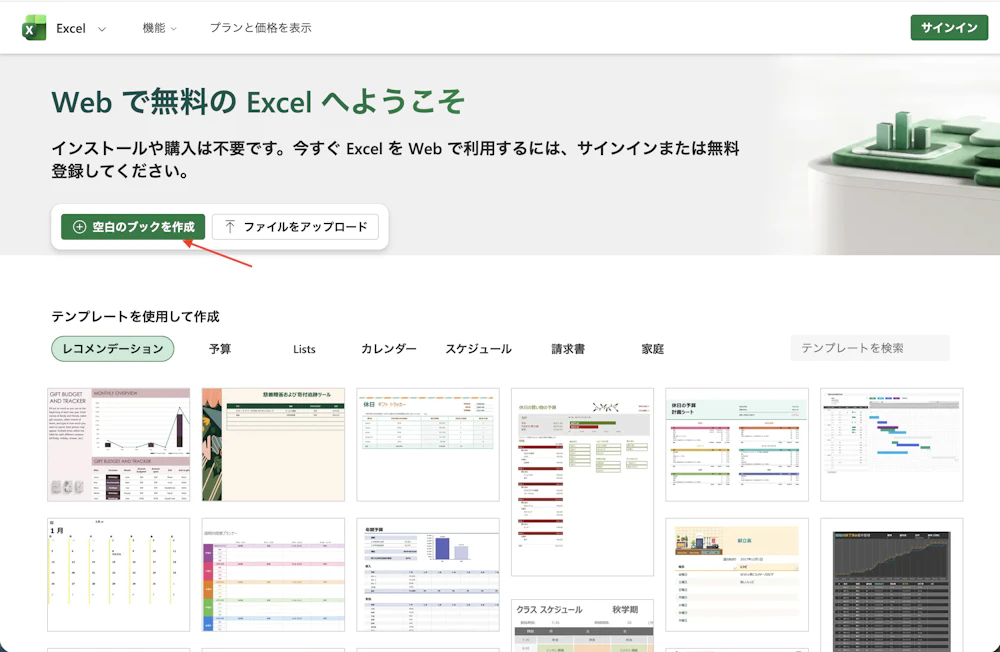Select the 家庭 template tab
This screenshot has height=652, width=1000.
coord(652,349)
